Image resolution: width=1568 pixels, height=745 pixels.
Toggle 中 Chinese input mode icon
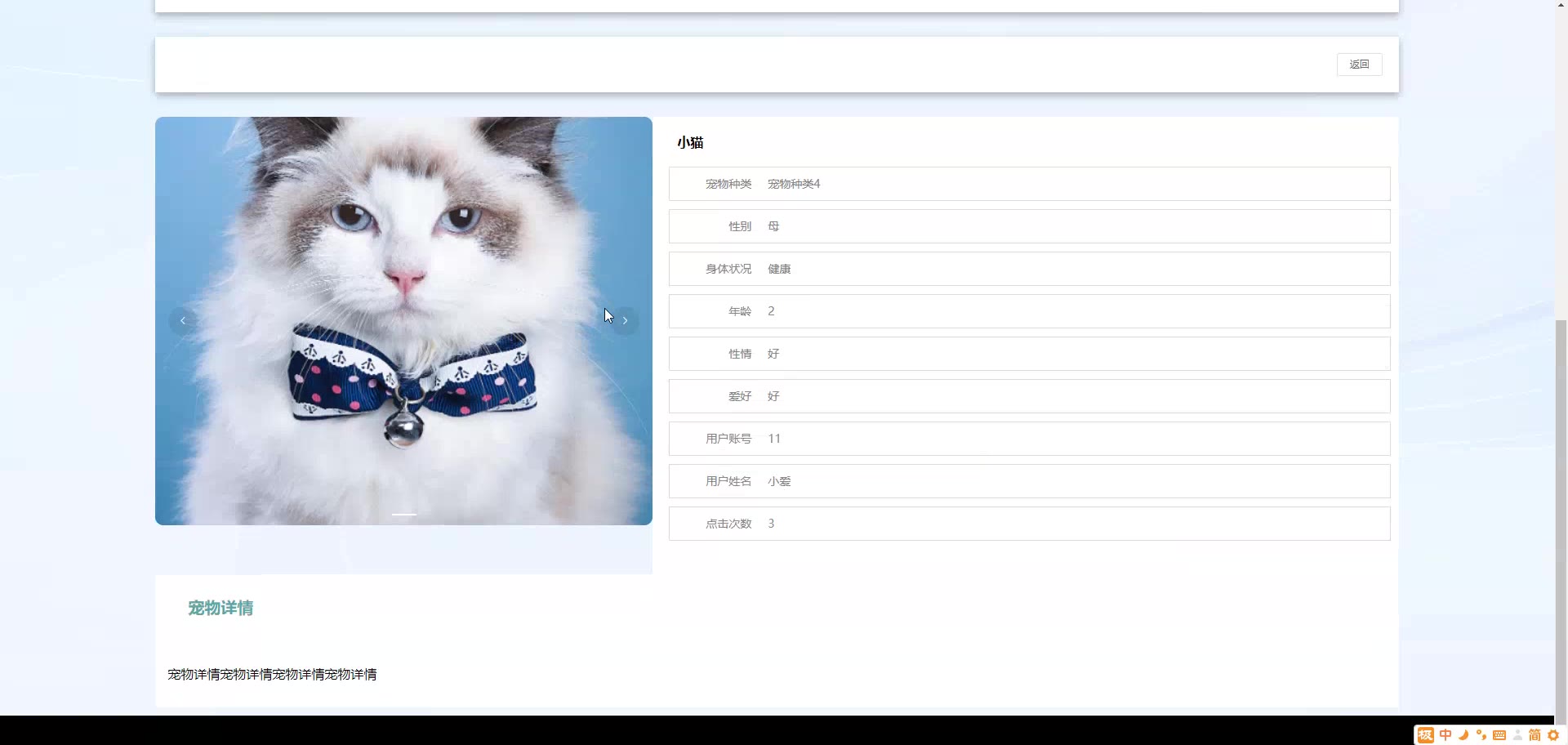tap(1445, 735)
